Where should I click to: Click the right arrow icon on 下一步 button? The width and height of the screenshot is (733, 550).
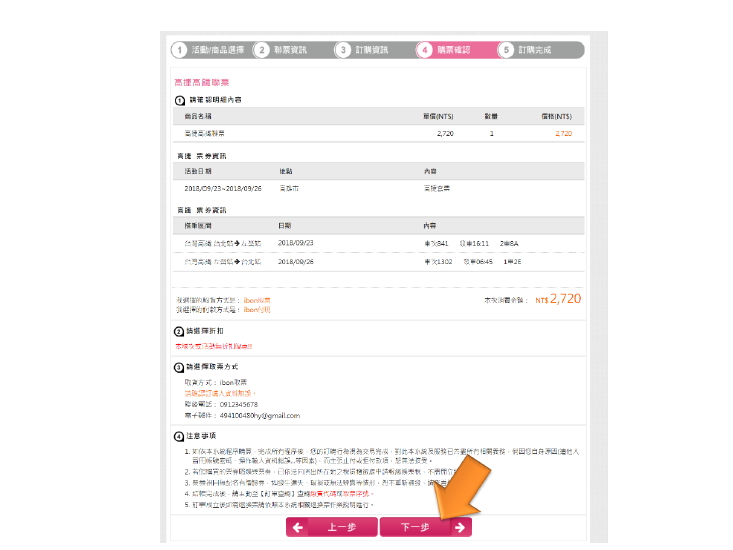[458, 527]
